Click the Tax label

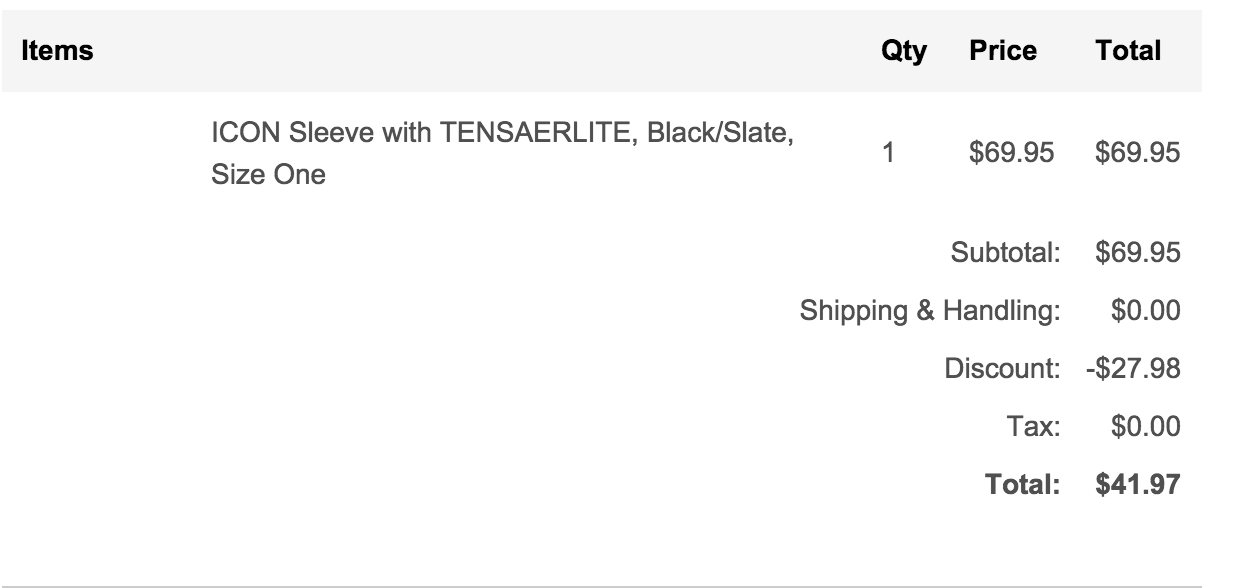[1033, 428]
